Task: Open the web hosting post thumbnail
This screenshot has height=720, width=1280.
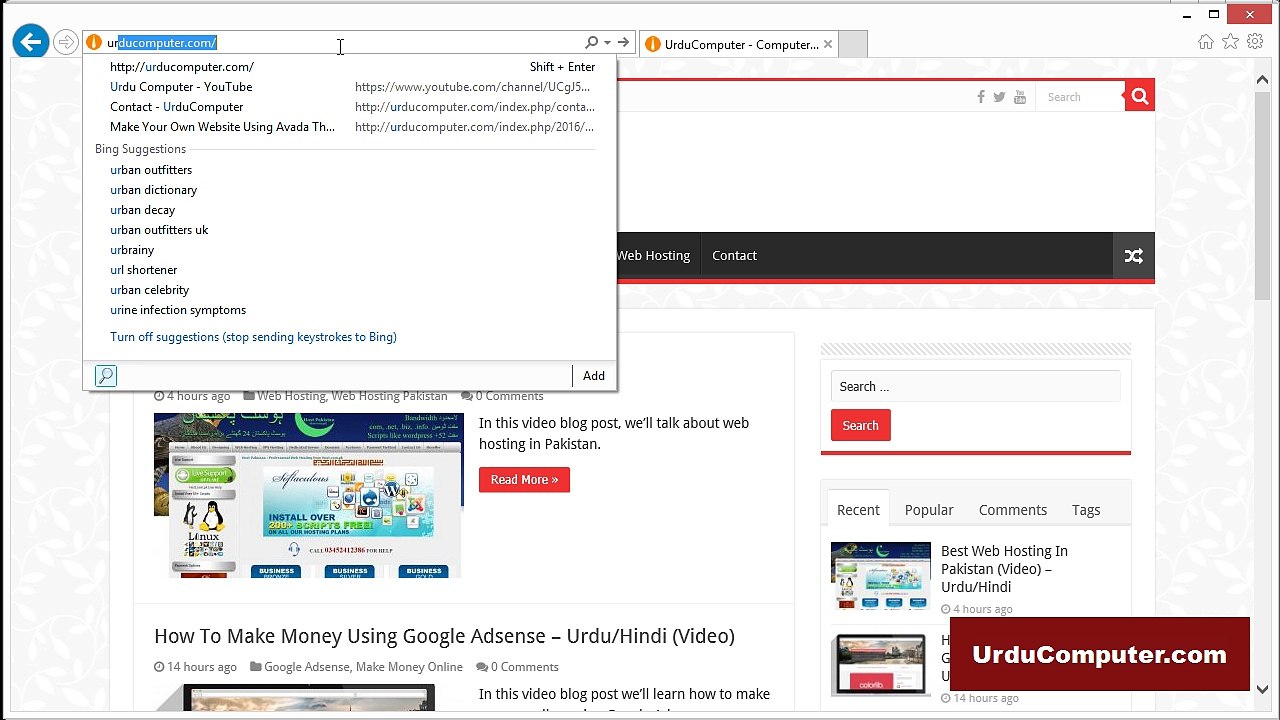Action: tap(308, 495)
